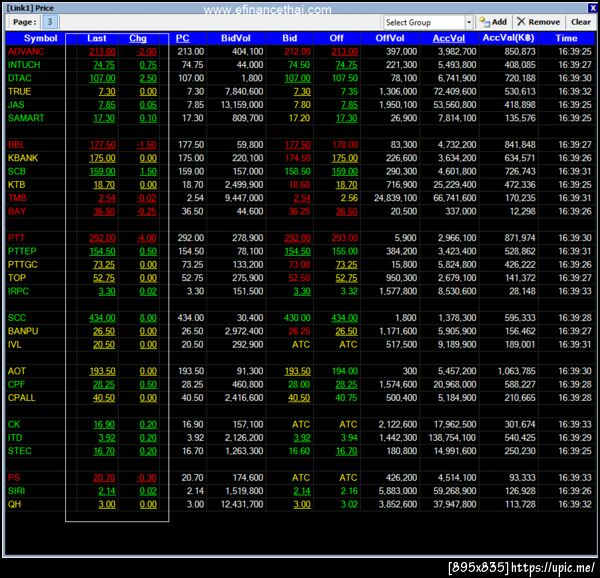Select the INTUCH symbol
The width and height of the screenshot is (600, 578).
[x=24, y=65]
